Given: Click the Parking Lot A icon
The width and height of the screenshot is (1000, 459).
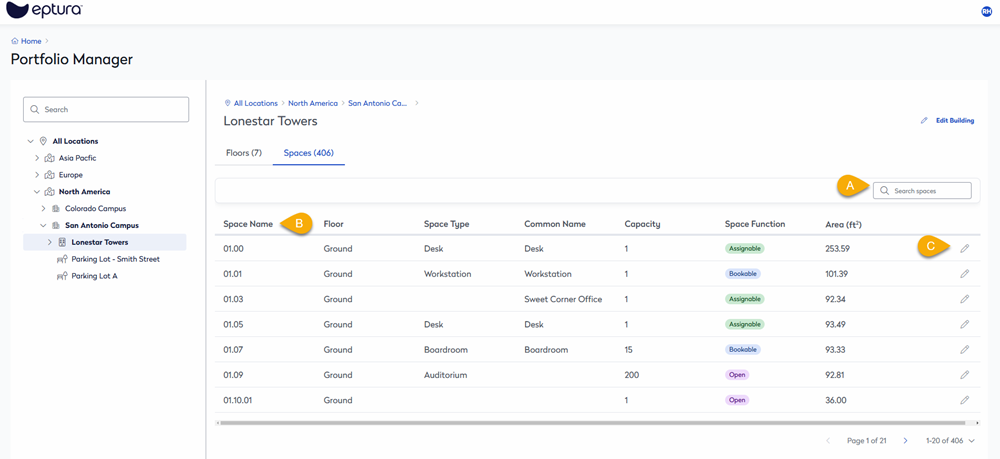Looking at the screenshot, I should pos(62,276).
